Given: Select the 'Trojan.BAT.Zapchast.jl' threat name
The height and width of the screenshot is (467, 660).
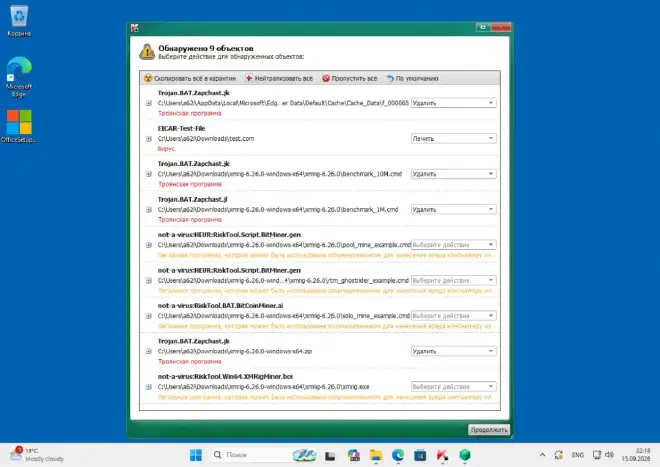Looking at the screenshot, I should 193,199.
